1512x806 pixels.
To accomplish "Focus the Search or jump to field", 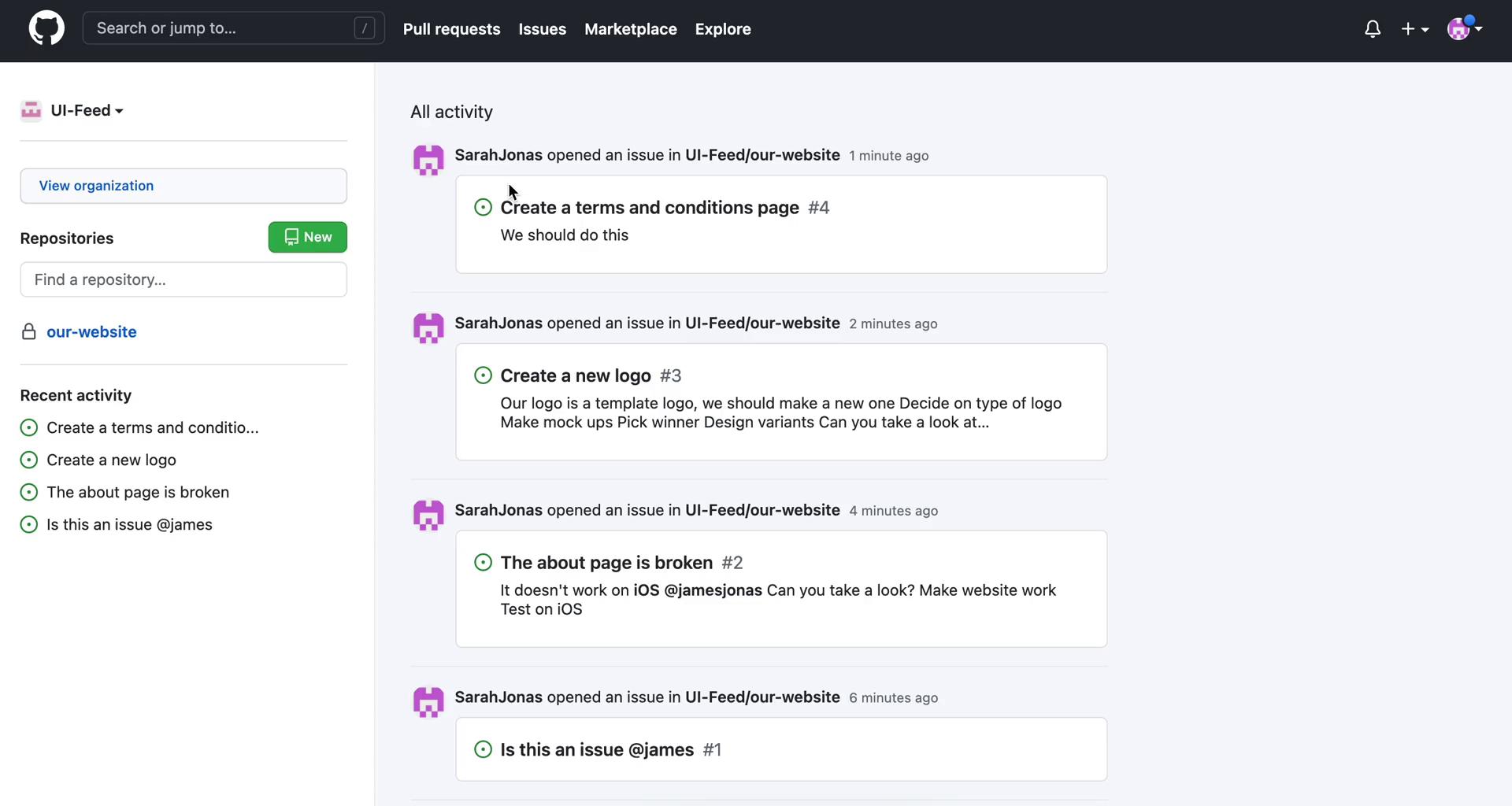I will [x=233, y=28].
